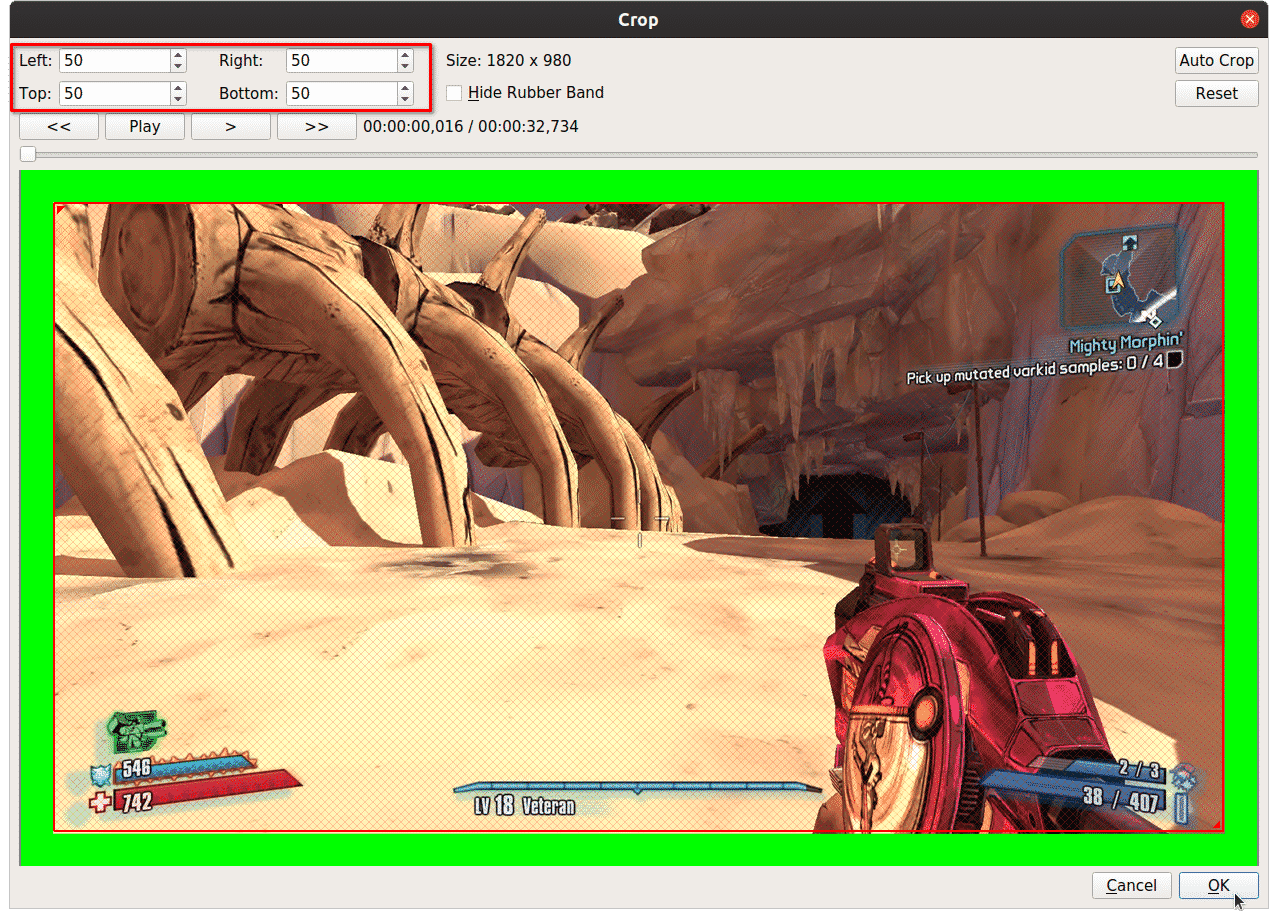Click top-left corner handle of rubber band
Image resolution: width=1278 pixels, height=918 pixels.
tap(58, 208)
